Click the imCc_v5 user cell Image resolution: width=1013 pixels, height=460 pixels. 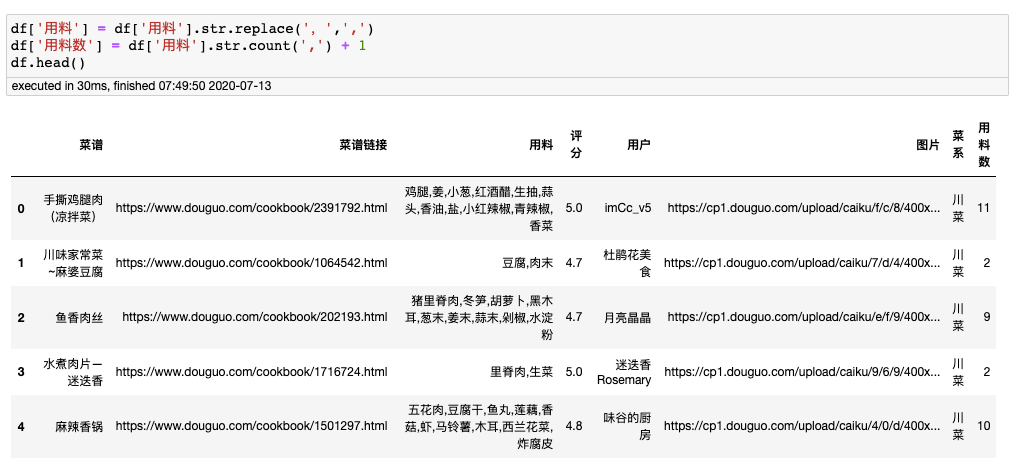[627, 208]
